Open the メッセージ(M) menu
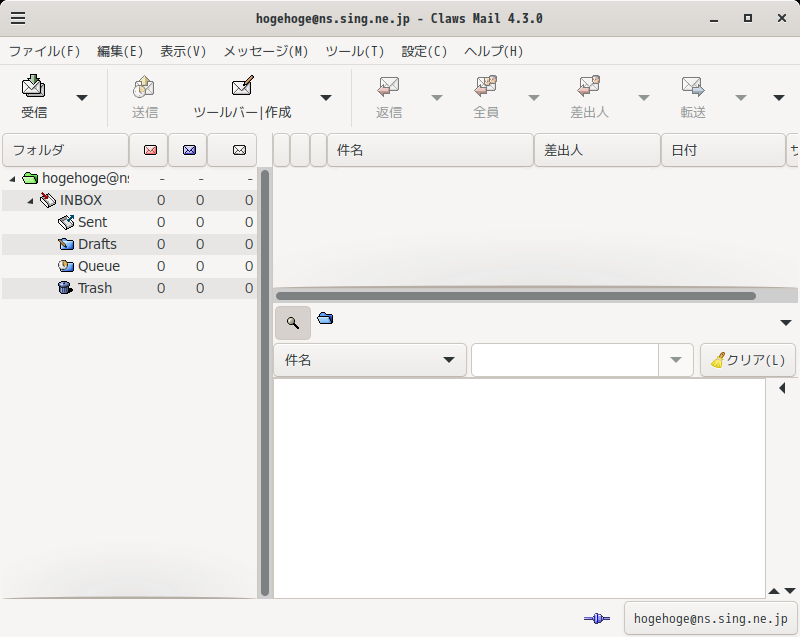The width and height of the screenshot is (800, 637). click(x=266, y=51)
